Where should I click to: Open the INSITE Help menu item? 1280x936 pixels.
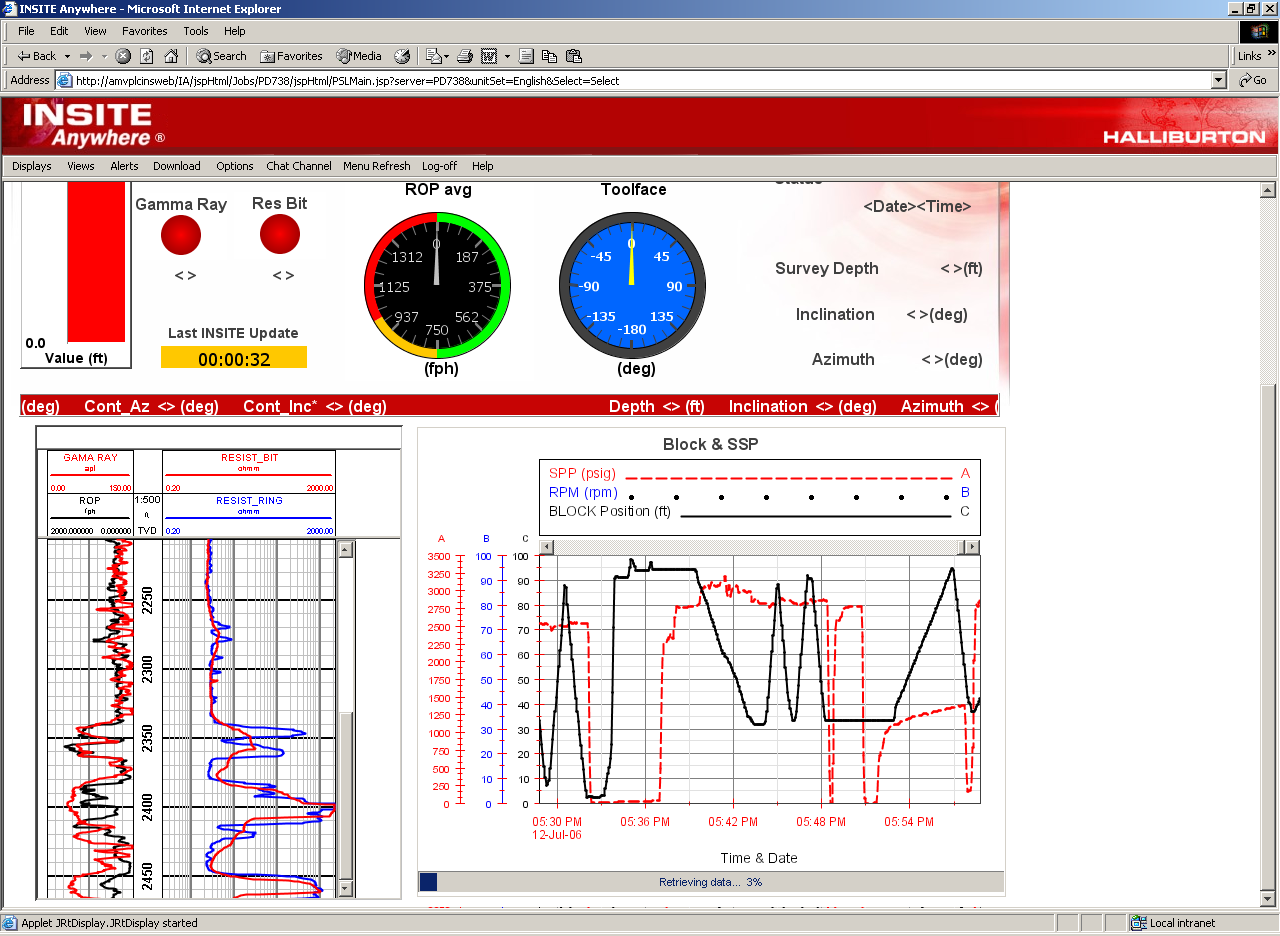click(x=483, y=166)
